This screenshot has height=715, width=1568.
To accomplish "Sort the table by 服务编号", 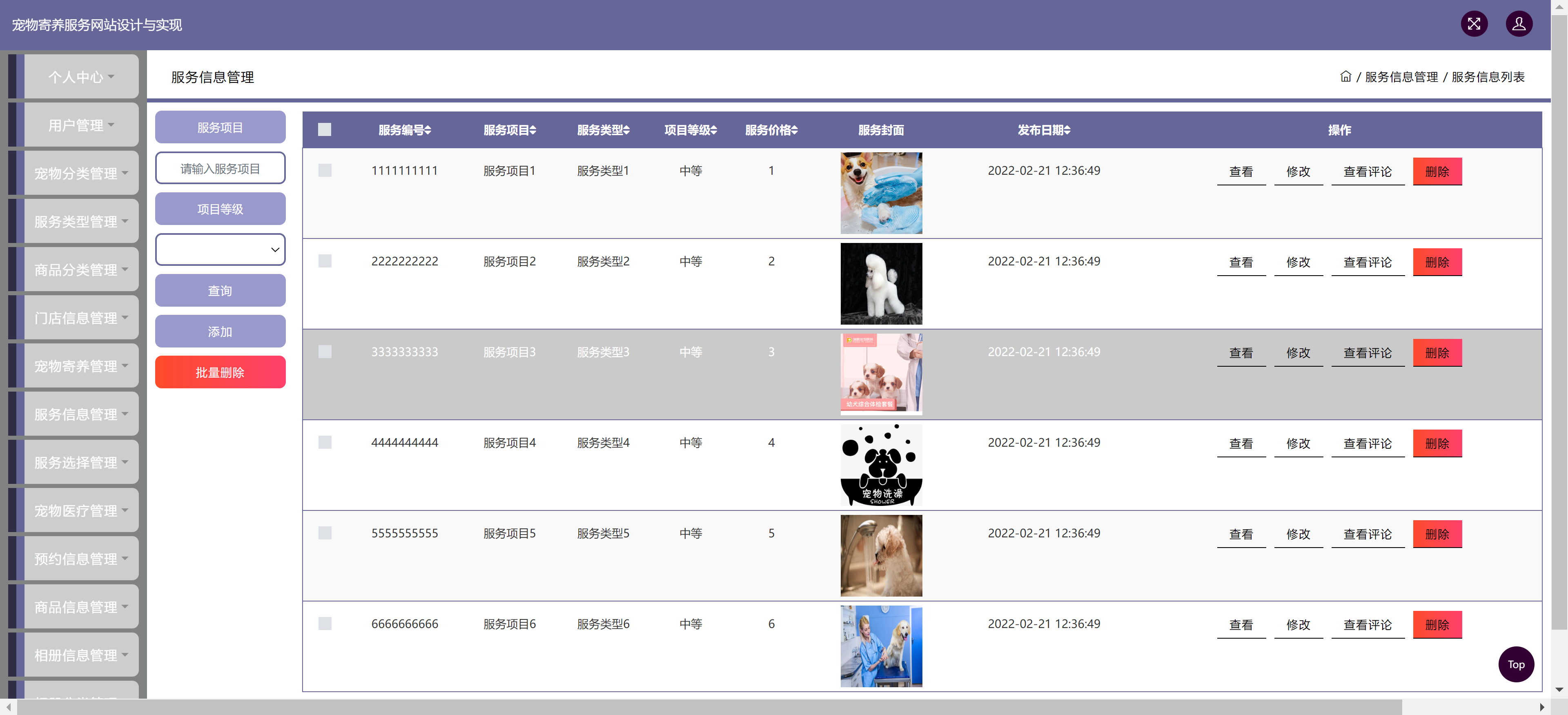I will coord(403,129).
